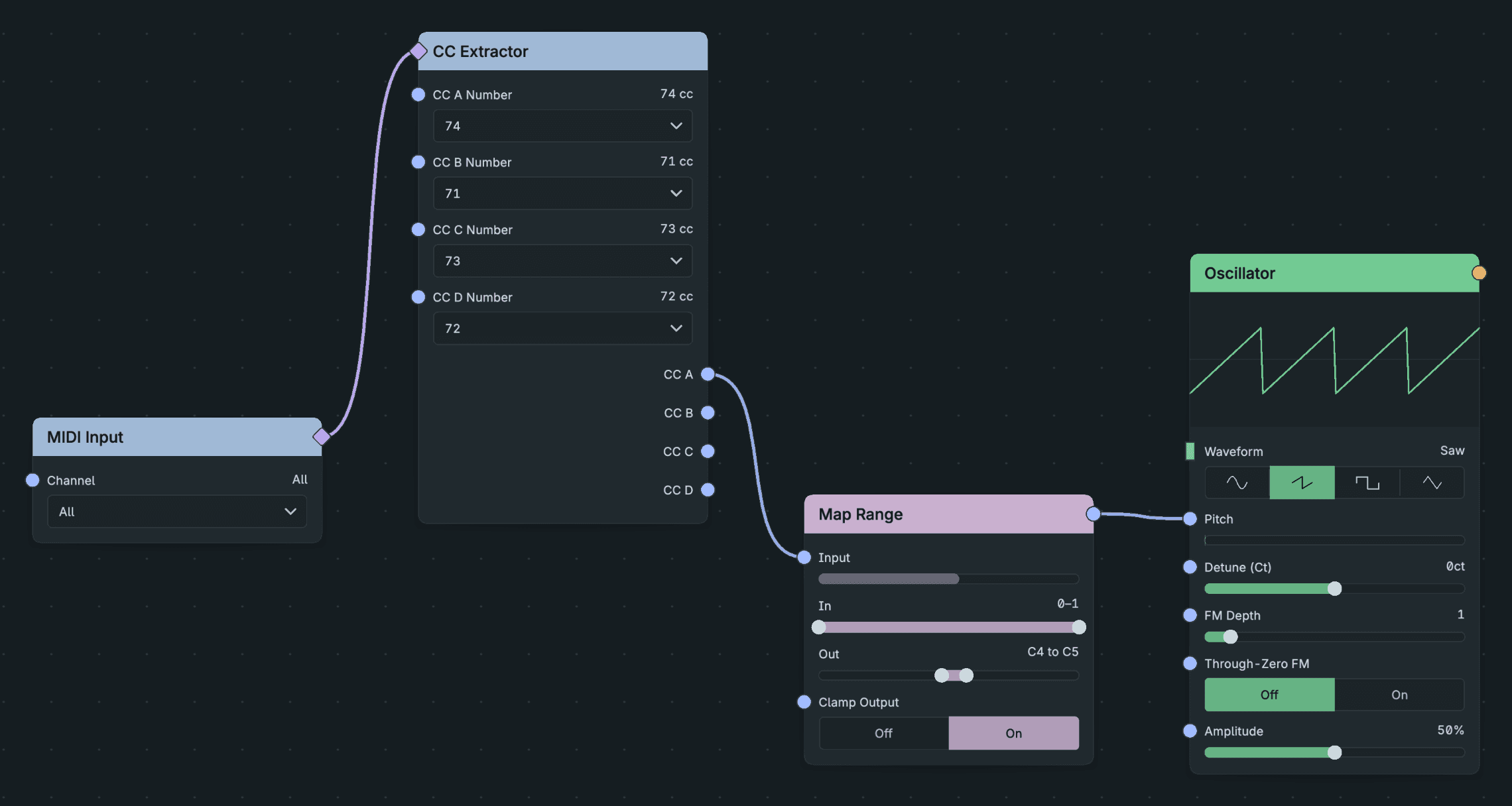The height and width of the screenshot is (806, 1512).
Task: Click the CC D output port
Action: pyautogui.click(x=708, y=490)
